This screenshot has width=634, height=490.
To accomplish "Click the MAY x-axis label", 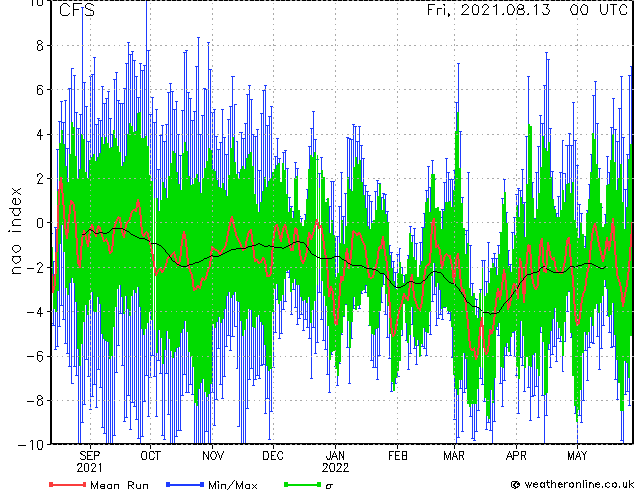I will [x=577, y=456].
